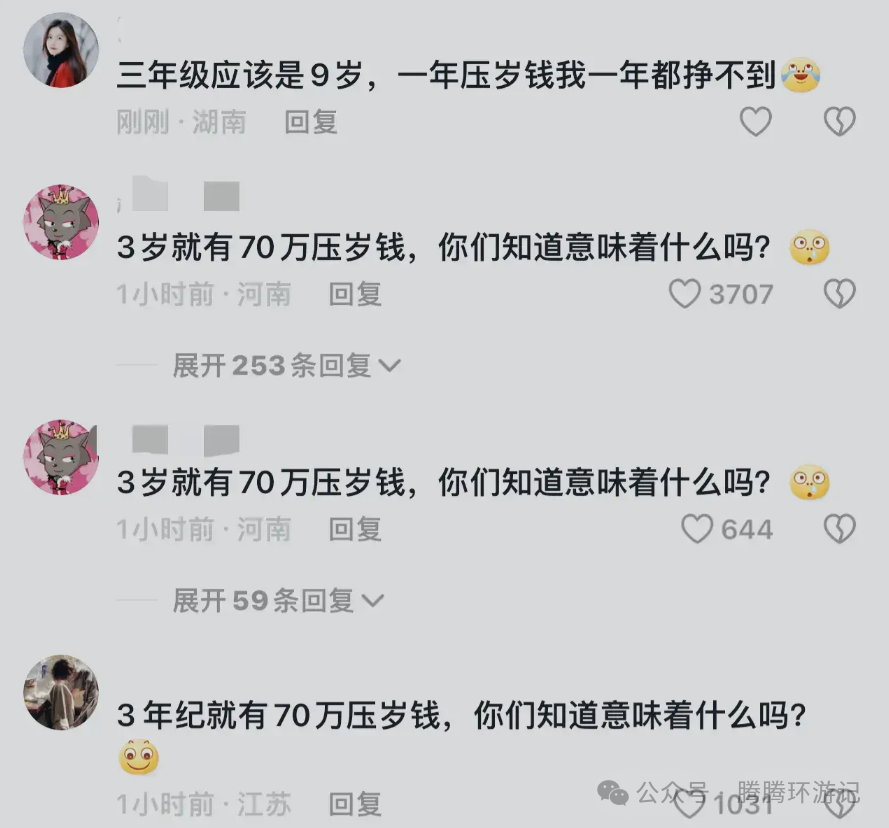Like the Hunan comment with heart icon

(x=756, y=122)
